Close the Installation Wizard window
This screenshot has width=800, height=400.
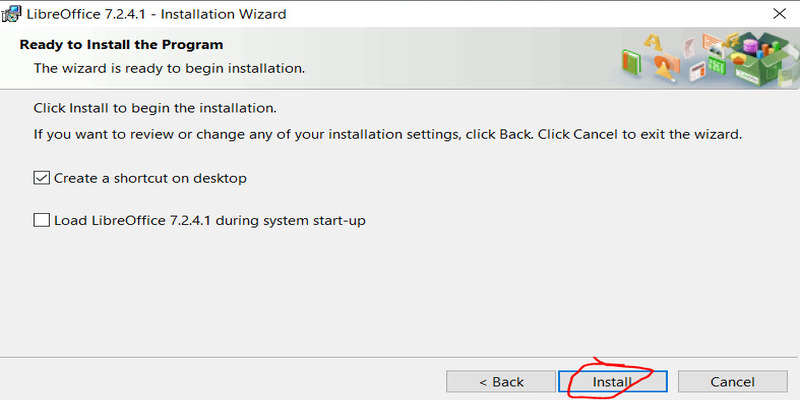coord(779,14)
